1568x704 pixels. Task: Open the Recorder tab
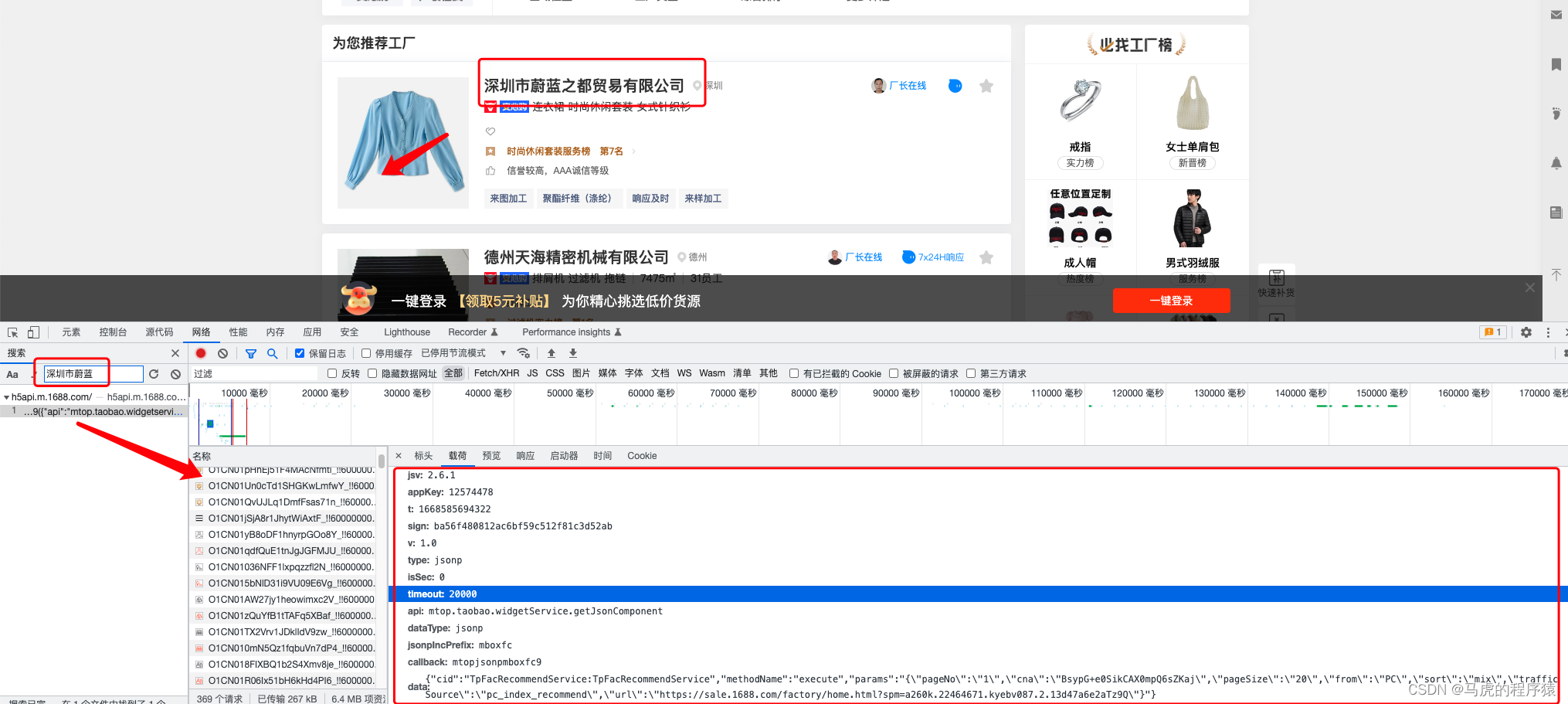tap(473, 332)
